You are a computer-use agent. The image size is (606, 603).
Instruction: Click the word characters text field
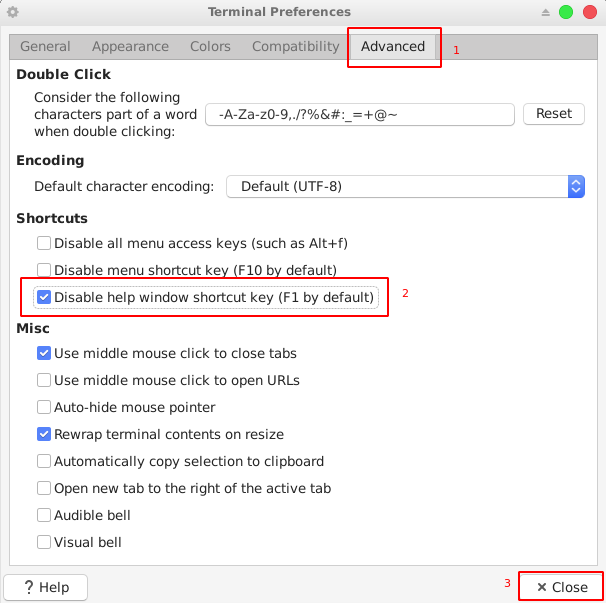[360, 114]
